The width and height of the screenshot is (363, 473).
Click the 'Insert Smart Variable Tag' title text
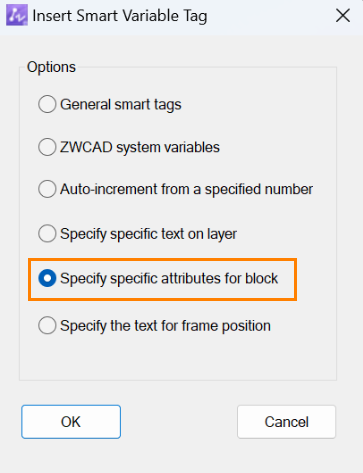point(120,16)
